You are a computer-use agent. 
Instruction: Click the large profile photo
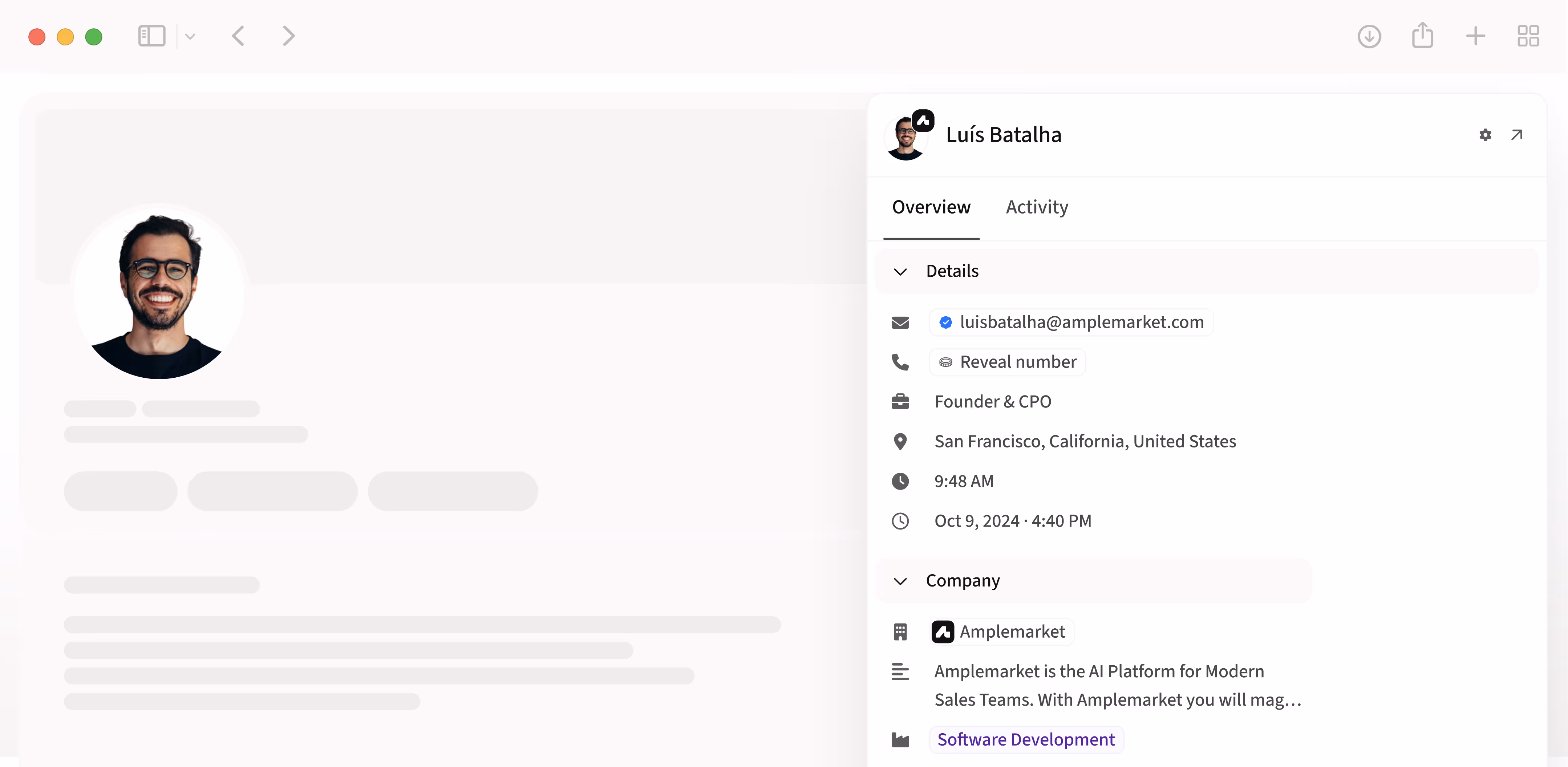[159, 292]
